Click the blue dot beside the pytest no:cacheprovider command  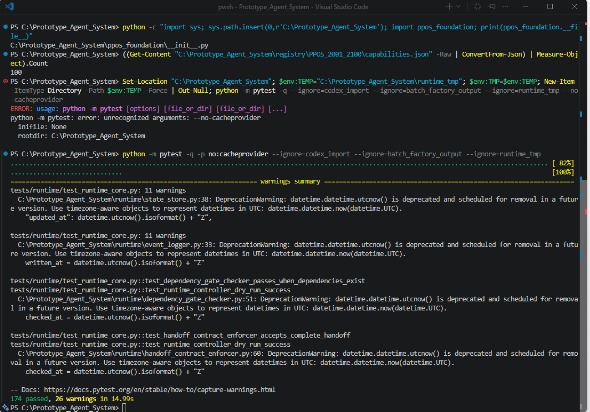(x=5, y=154)
